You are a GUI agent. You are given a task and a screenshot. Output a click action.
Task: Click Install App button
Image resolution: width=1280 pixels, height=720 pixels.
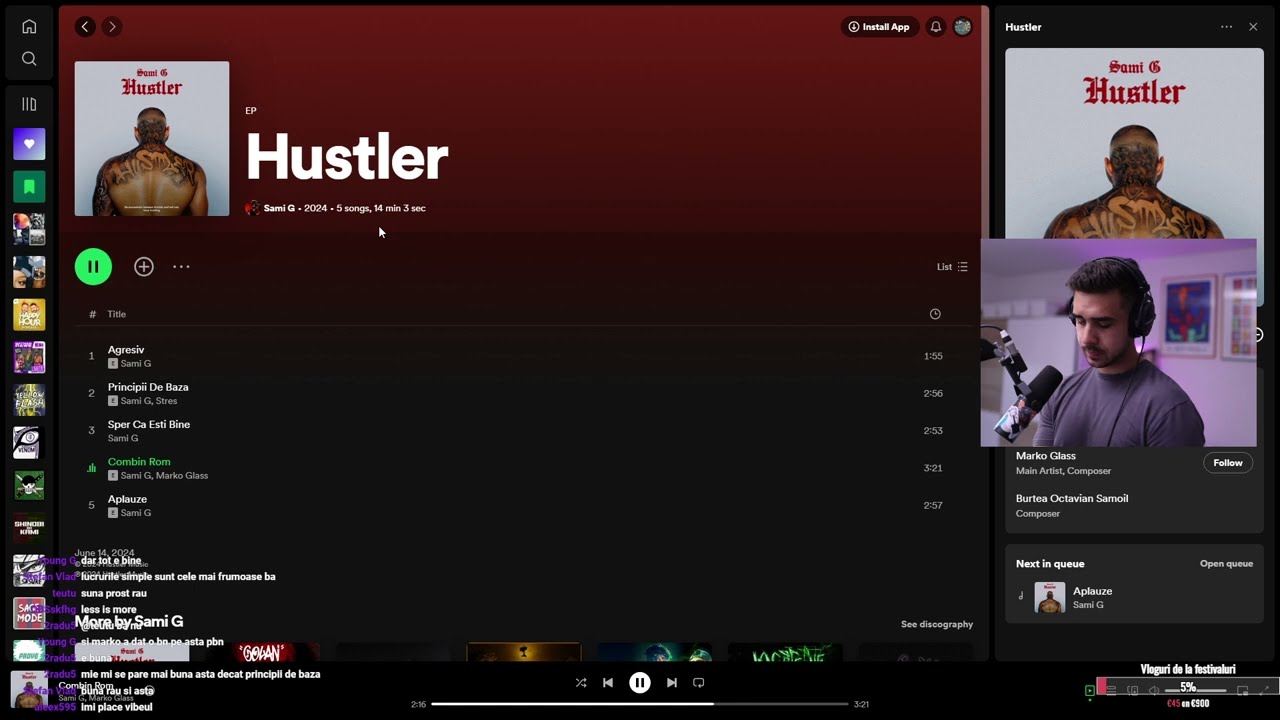click(879, 27)
